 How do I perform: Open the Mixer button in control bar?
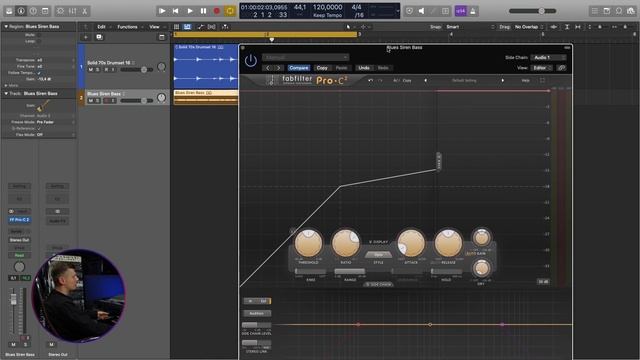click(x=73, y=11)
